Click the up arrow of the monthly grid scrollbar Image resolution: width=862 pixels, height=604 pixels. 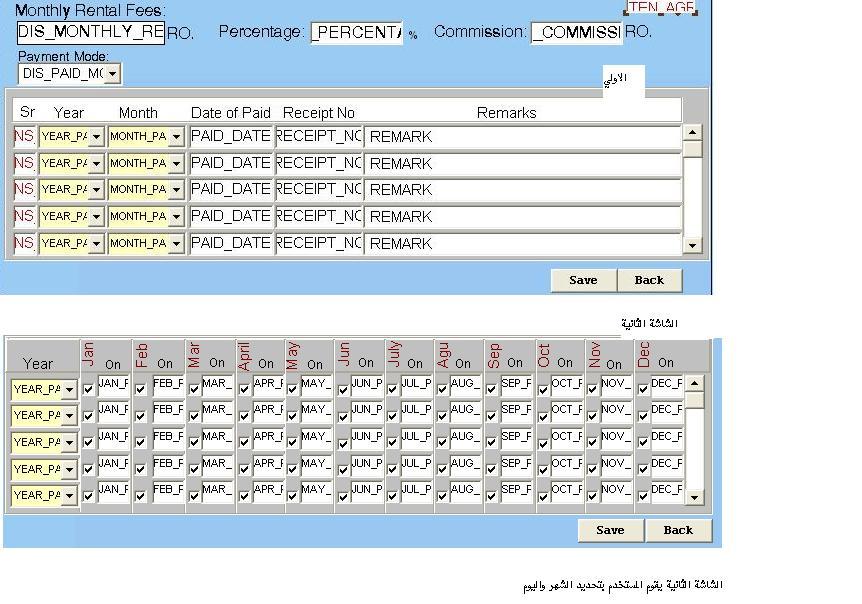click(x=695, y=383)
